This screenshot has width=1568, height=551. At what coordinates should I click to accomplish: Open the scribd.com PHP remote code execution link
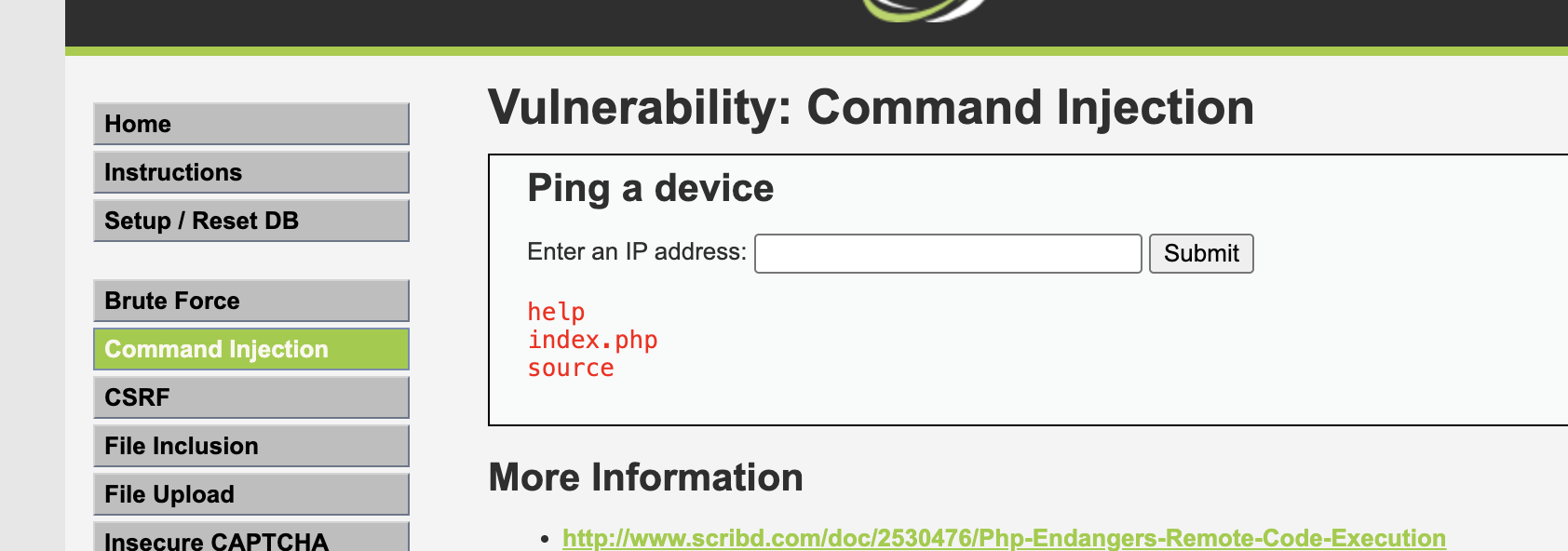point(1002,538)
